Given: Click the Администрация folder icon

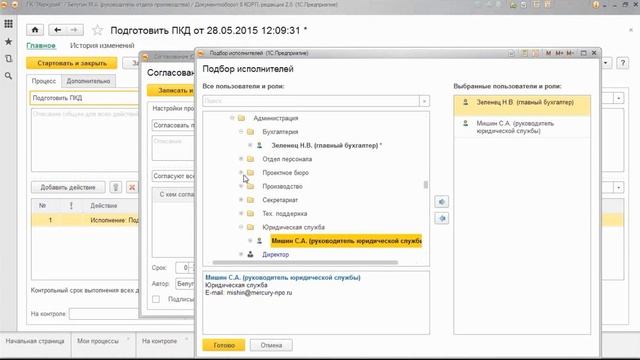Looking at the screenshot, I should tap(242, 118).
